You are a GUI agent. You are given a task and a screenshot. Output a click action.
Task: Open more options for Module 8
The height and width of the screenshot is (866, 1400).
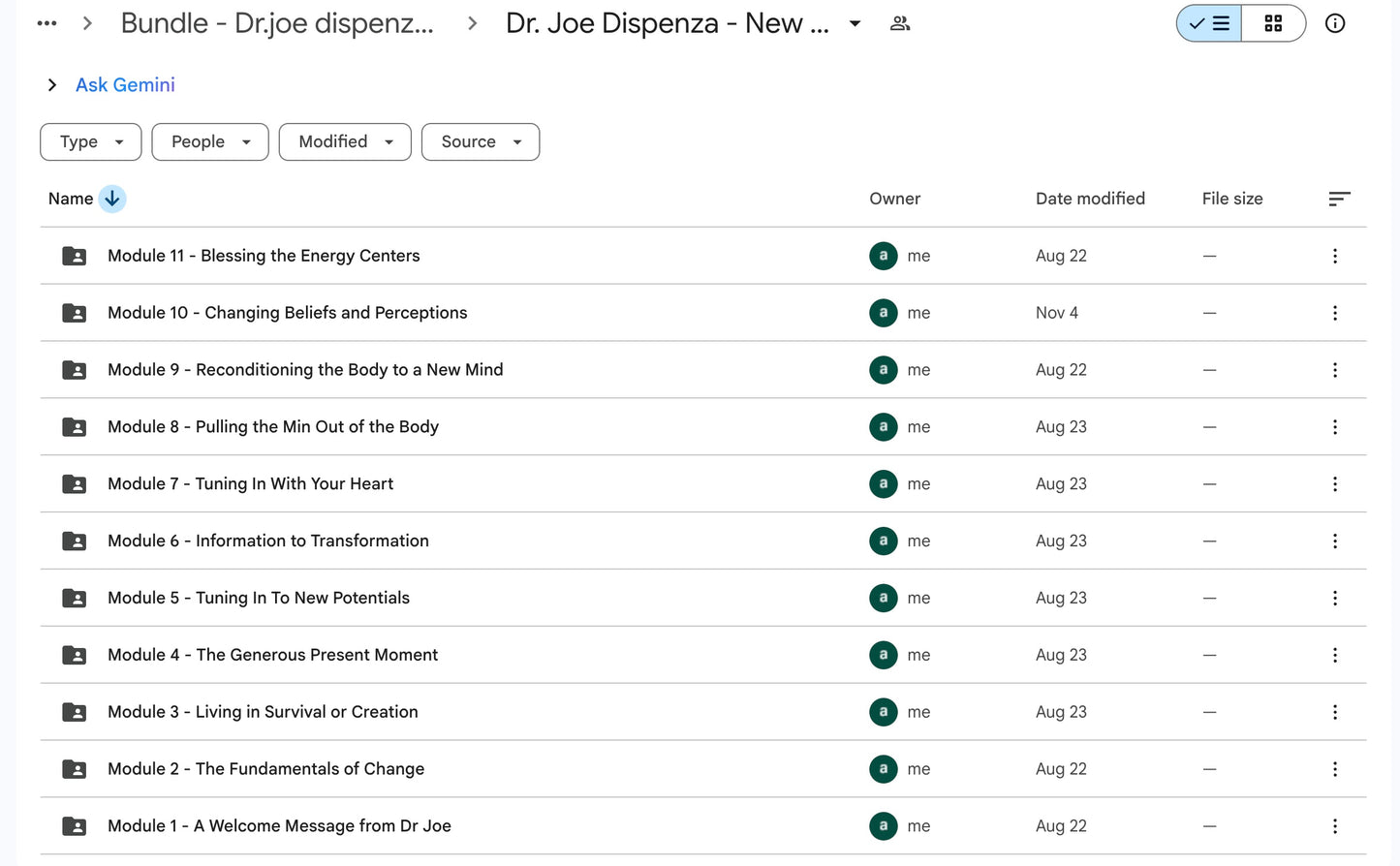[x=1335, y=426]
